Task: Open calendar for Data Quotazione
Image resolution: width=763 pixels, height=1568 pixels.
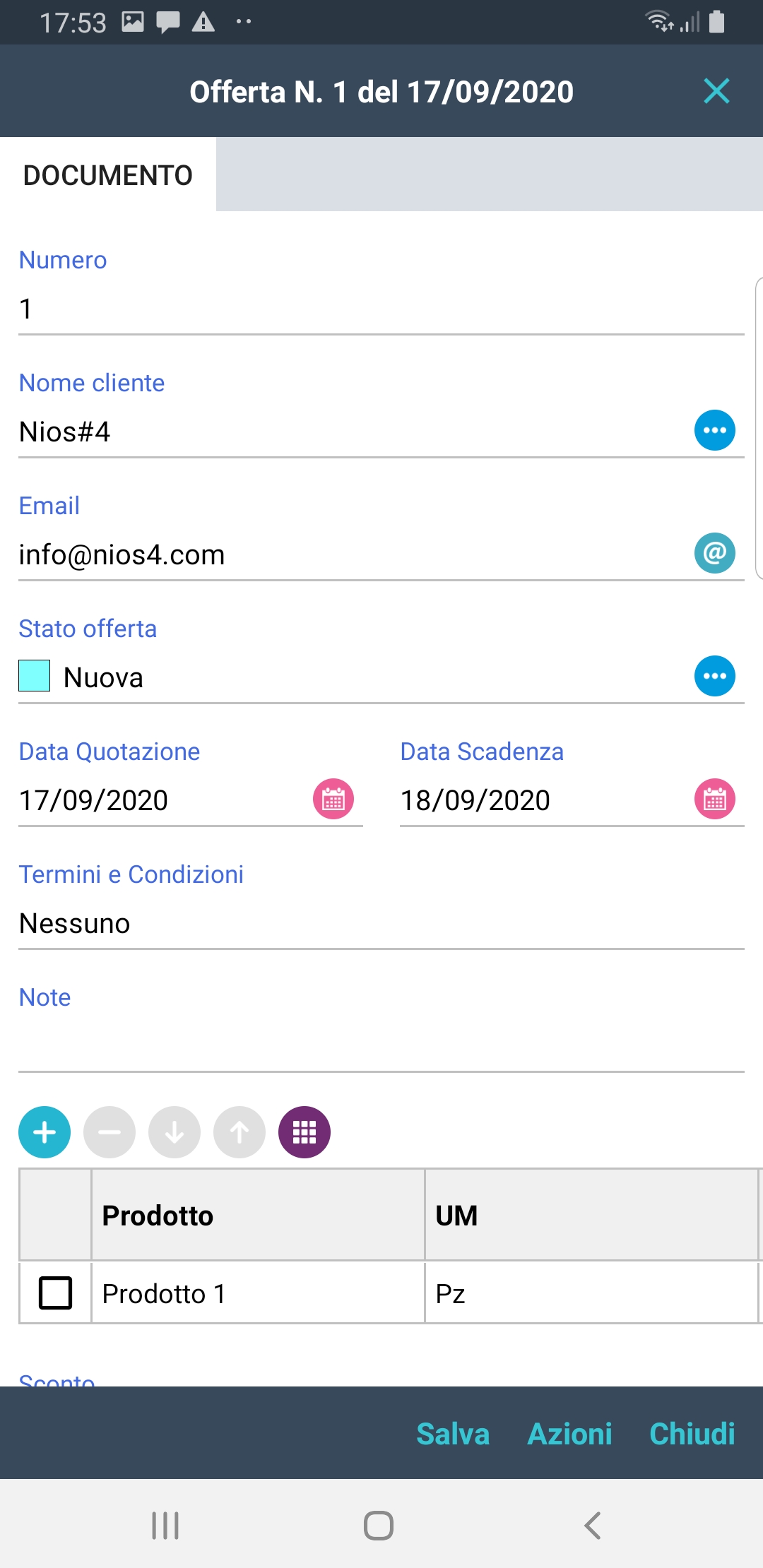Action: tap(333, 799)
